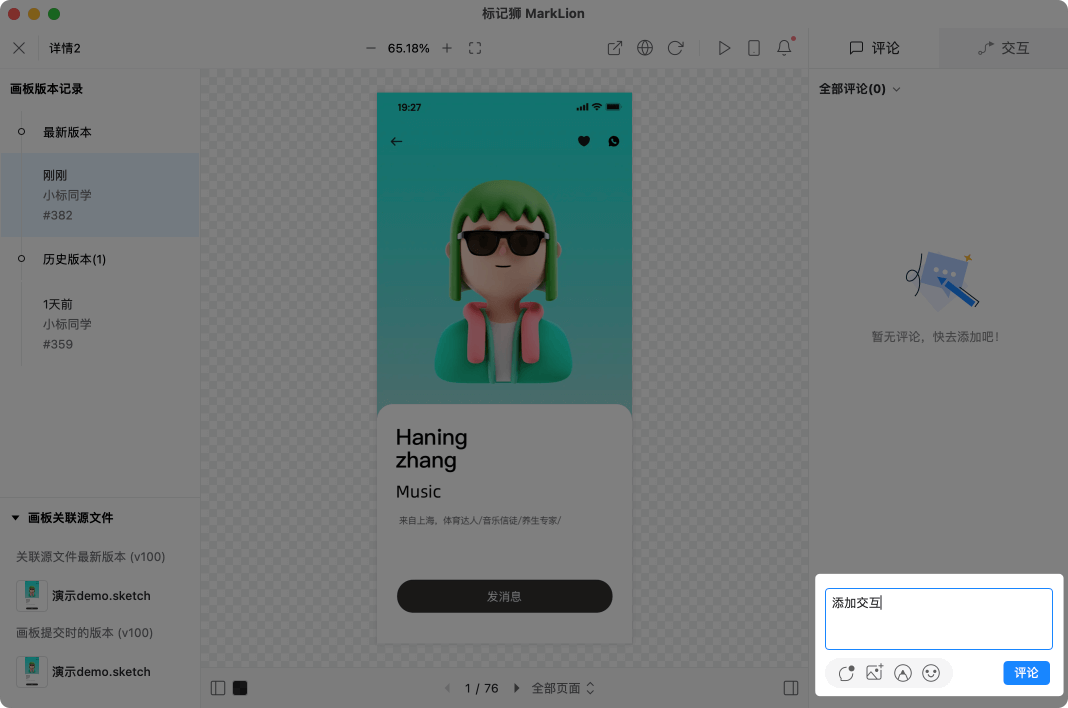Select the 评论 tab

(874, 48)
